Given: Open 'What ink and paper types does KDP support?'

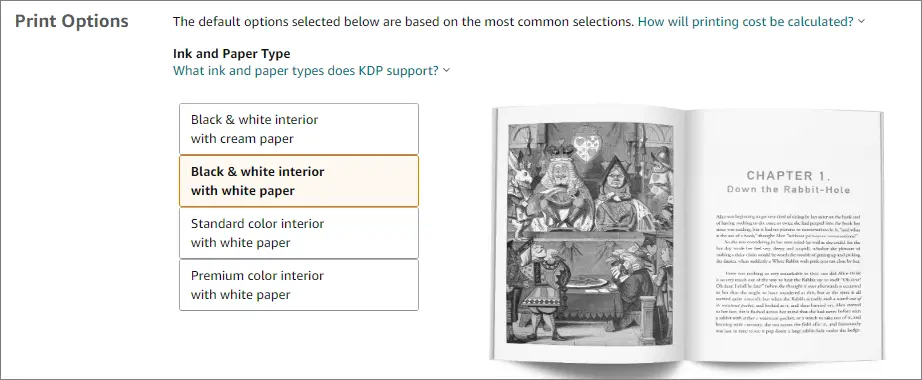Looking at the screenshot, I should point(306,71).
